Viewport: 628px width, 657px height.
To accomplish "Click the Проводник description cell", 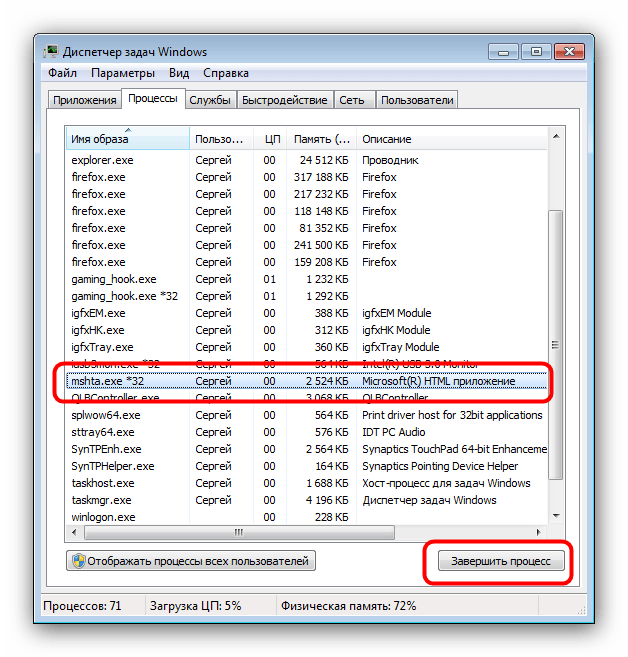I will click(x=390, y=160).
